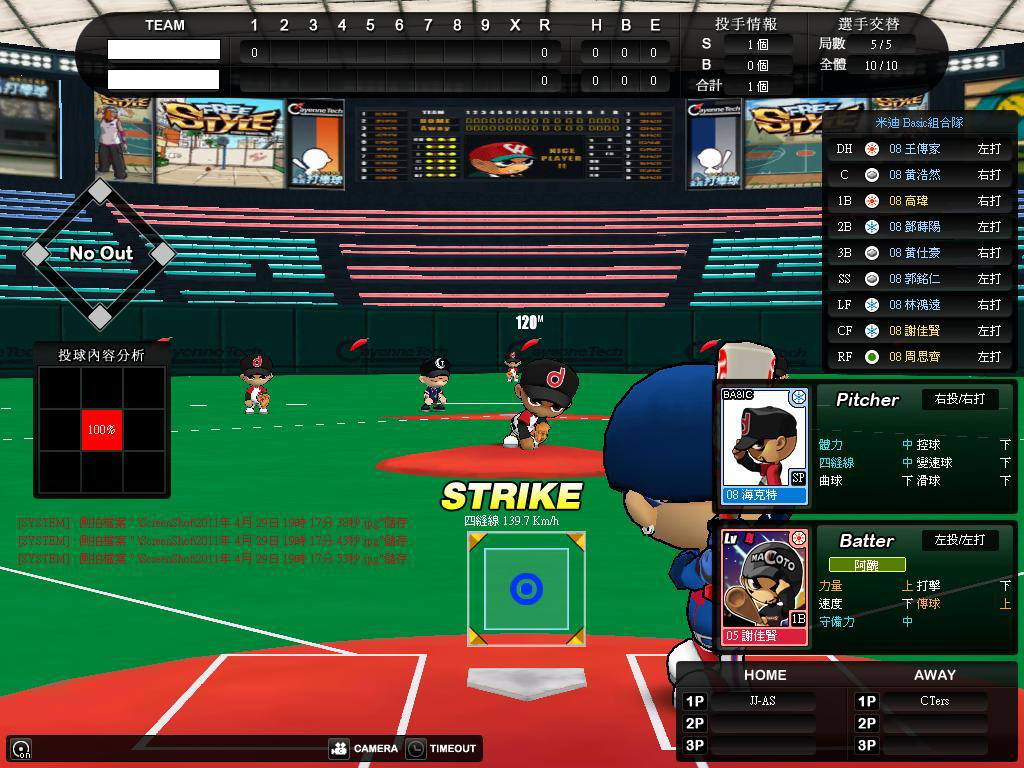The height and width of the screenshot is (768, 1024).
Task: Click the 阿醜 green nickname tag
Action: (x=867, y=565)
